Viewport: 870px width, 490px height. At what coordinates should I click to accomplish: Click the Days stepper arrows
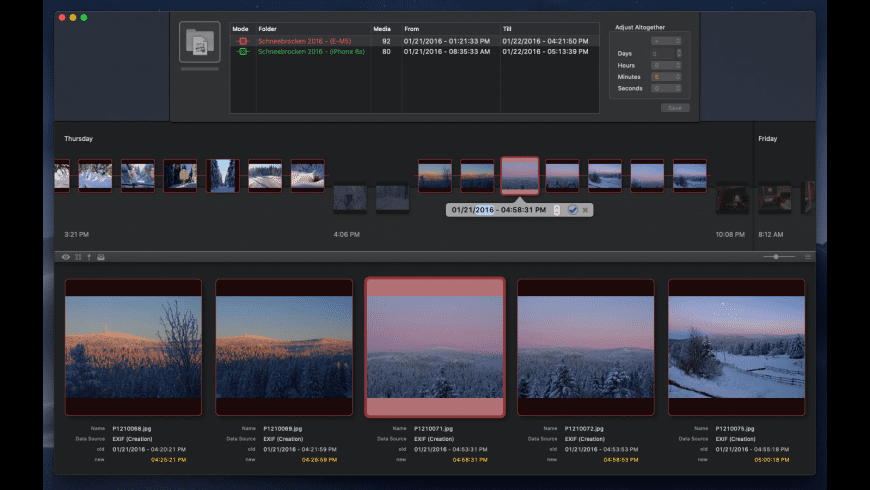tap(679, 53)
